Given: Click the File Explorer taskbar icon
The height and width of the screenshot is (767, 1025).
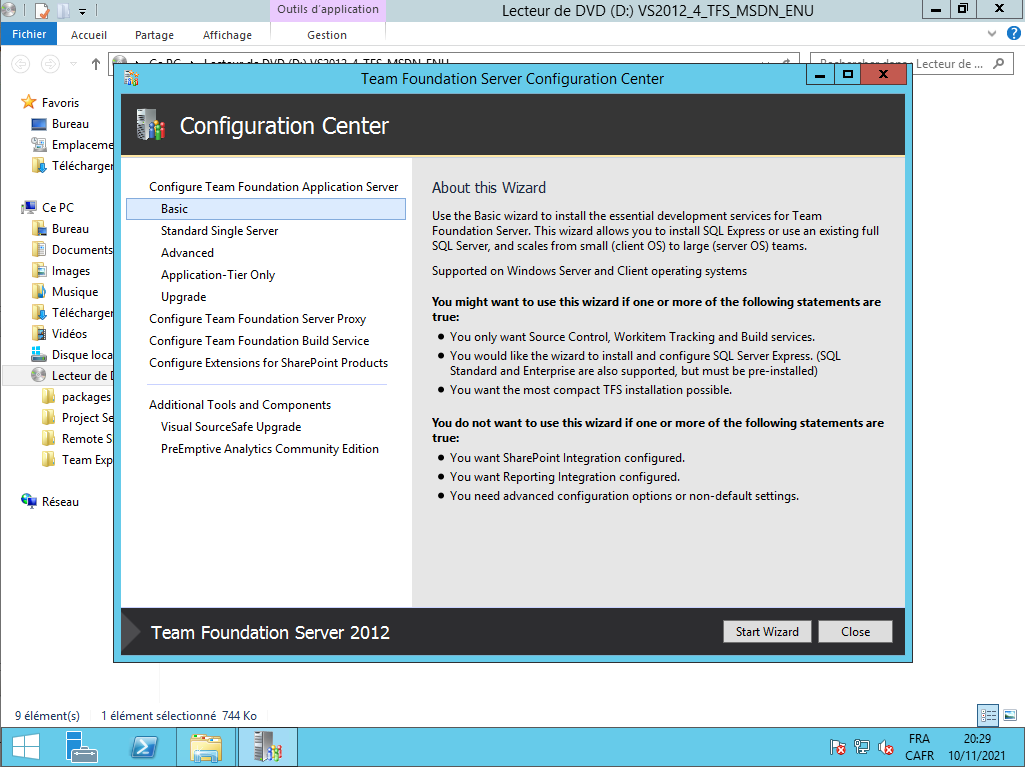Looking at the screenshot, I should coord(206,747).
